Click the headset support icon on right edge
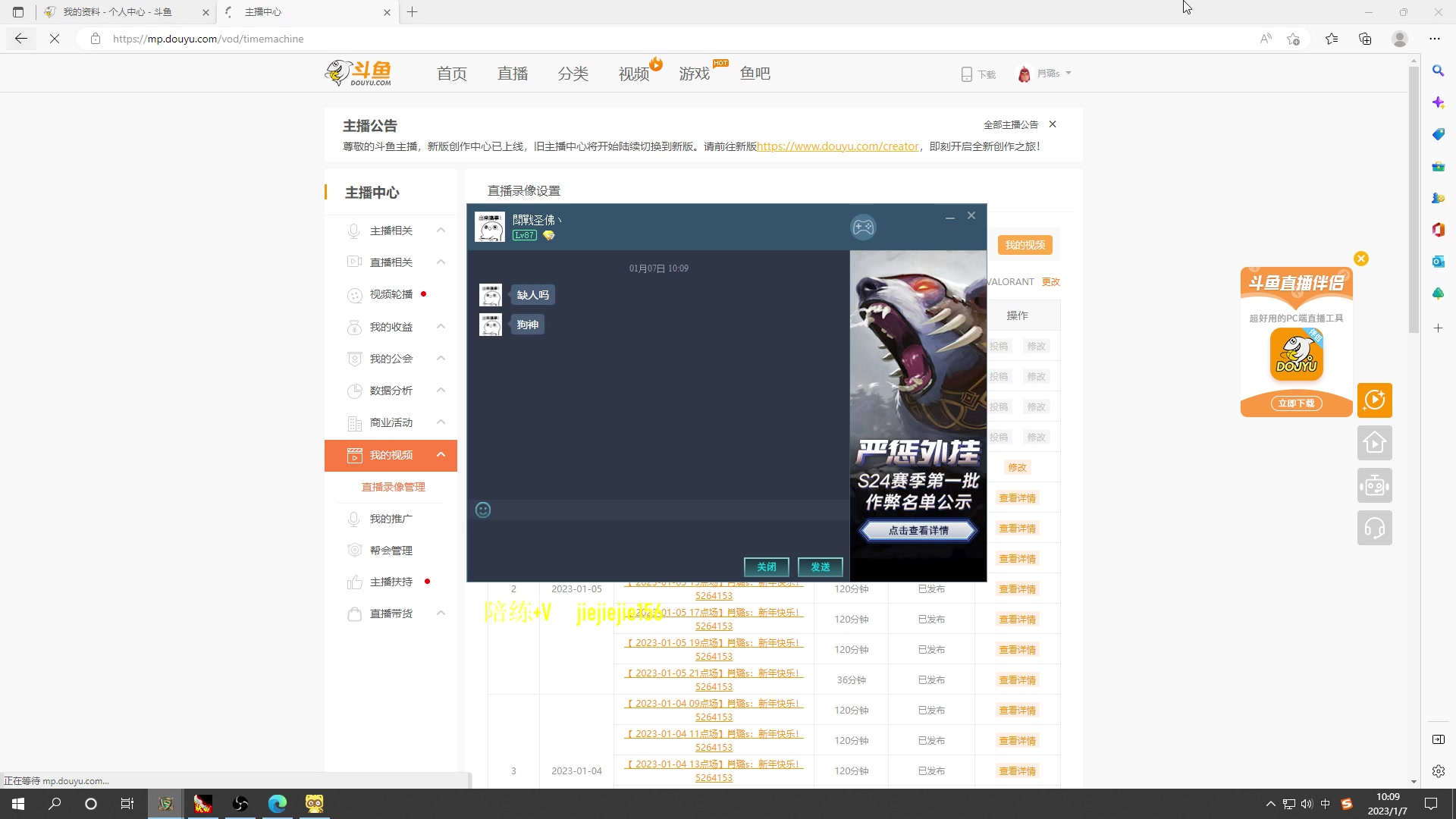 (x=1375, y=528)
